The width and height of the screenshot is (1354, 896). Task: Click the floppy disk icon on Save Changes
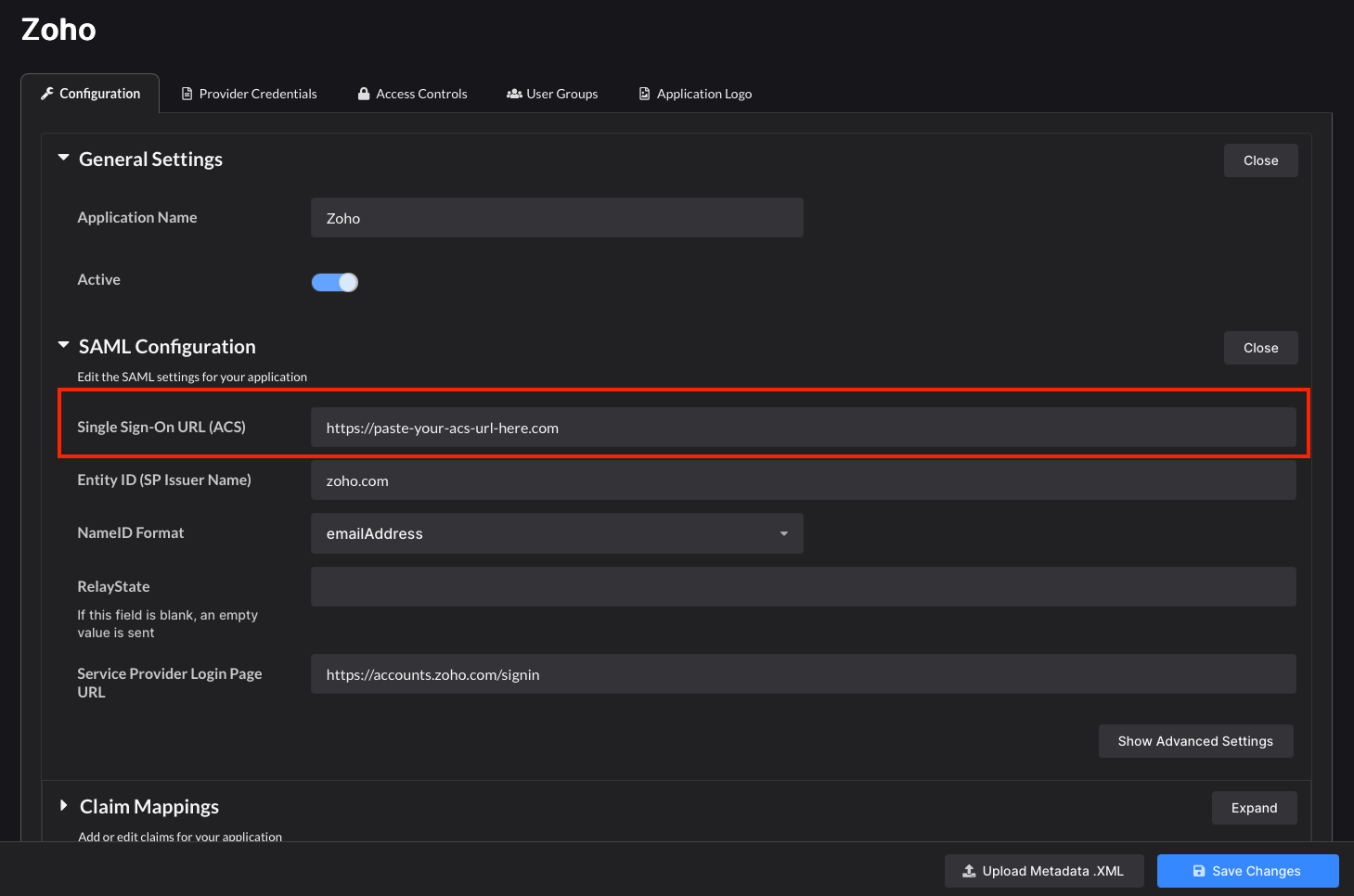pyautogui.click(x=1199, y=871)
